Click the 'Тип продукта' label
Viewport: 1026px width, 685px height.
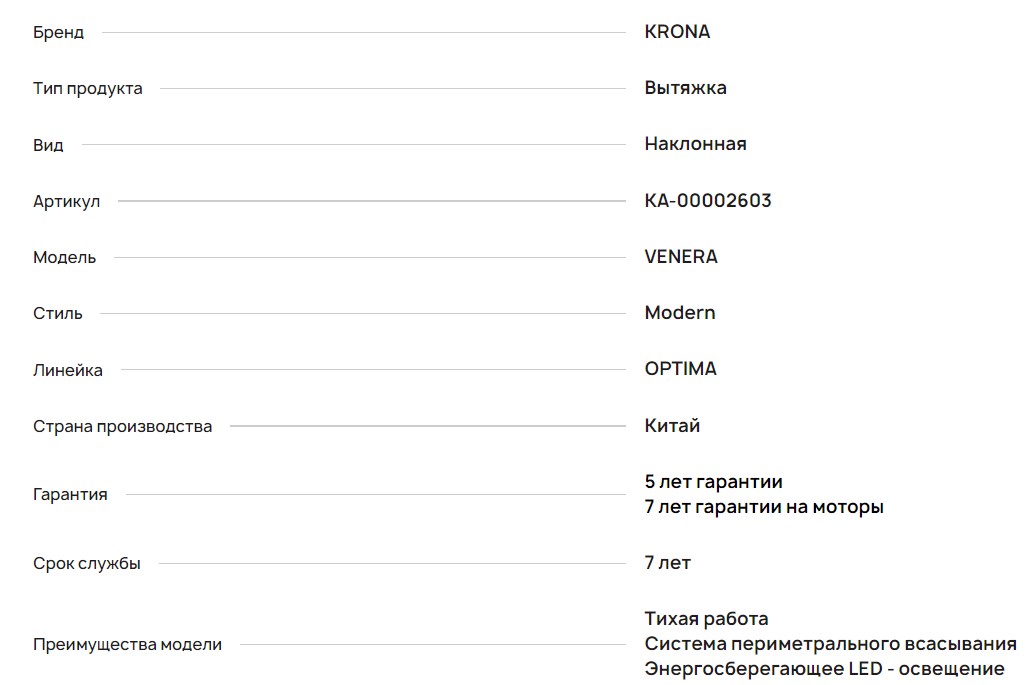point(87,89)
